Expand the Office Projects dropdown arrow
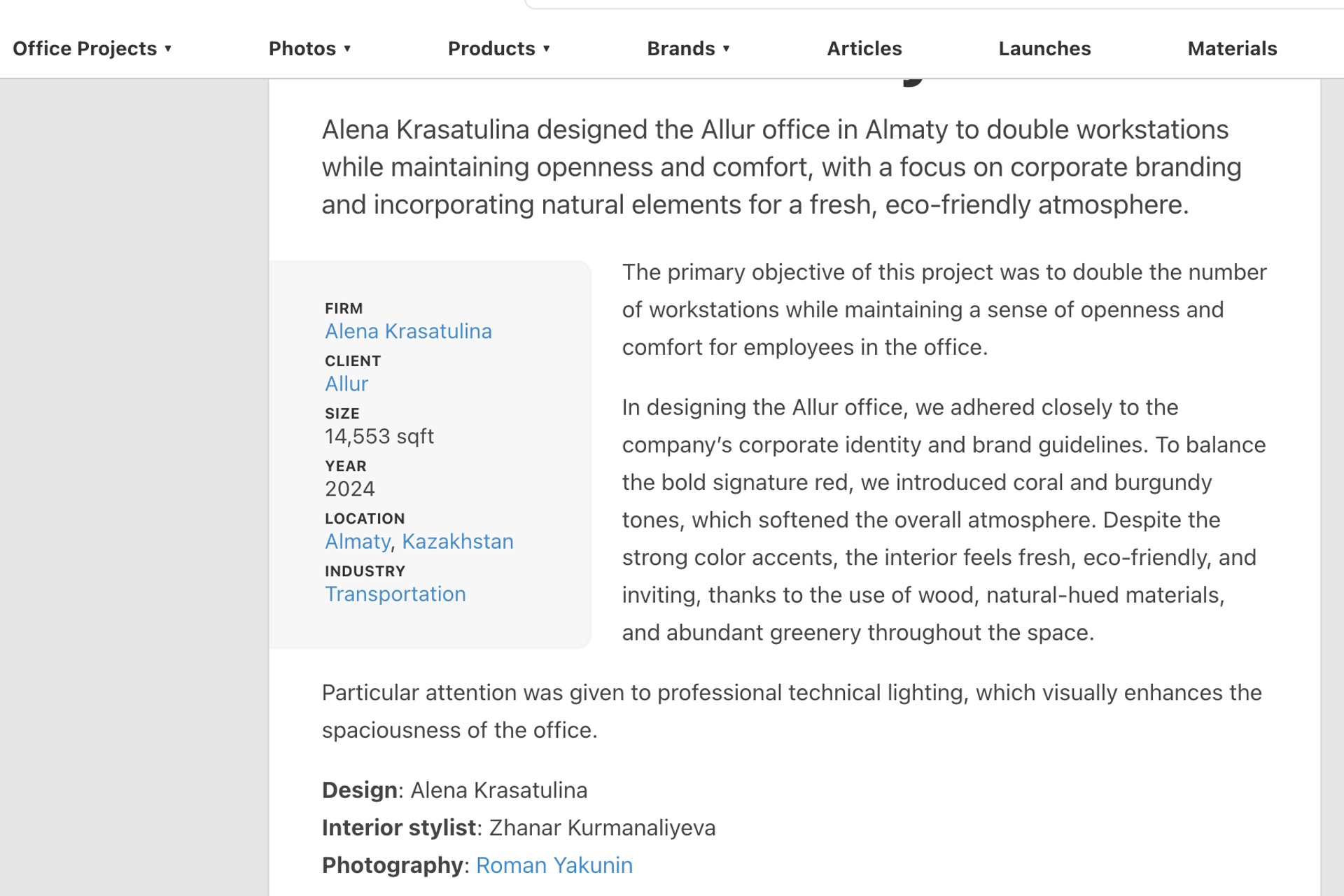The height and width of the screenshot is (896, 1344). click(x=168, y=49)
